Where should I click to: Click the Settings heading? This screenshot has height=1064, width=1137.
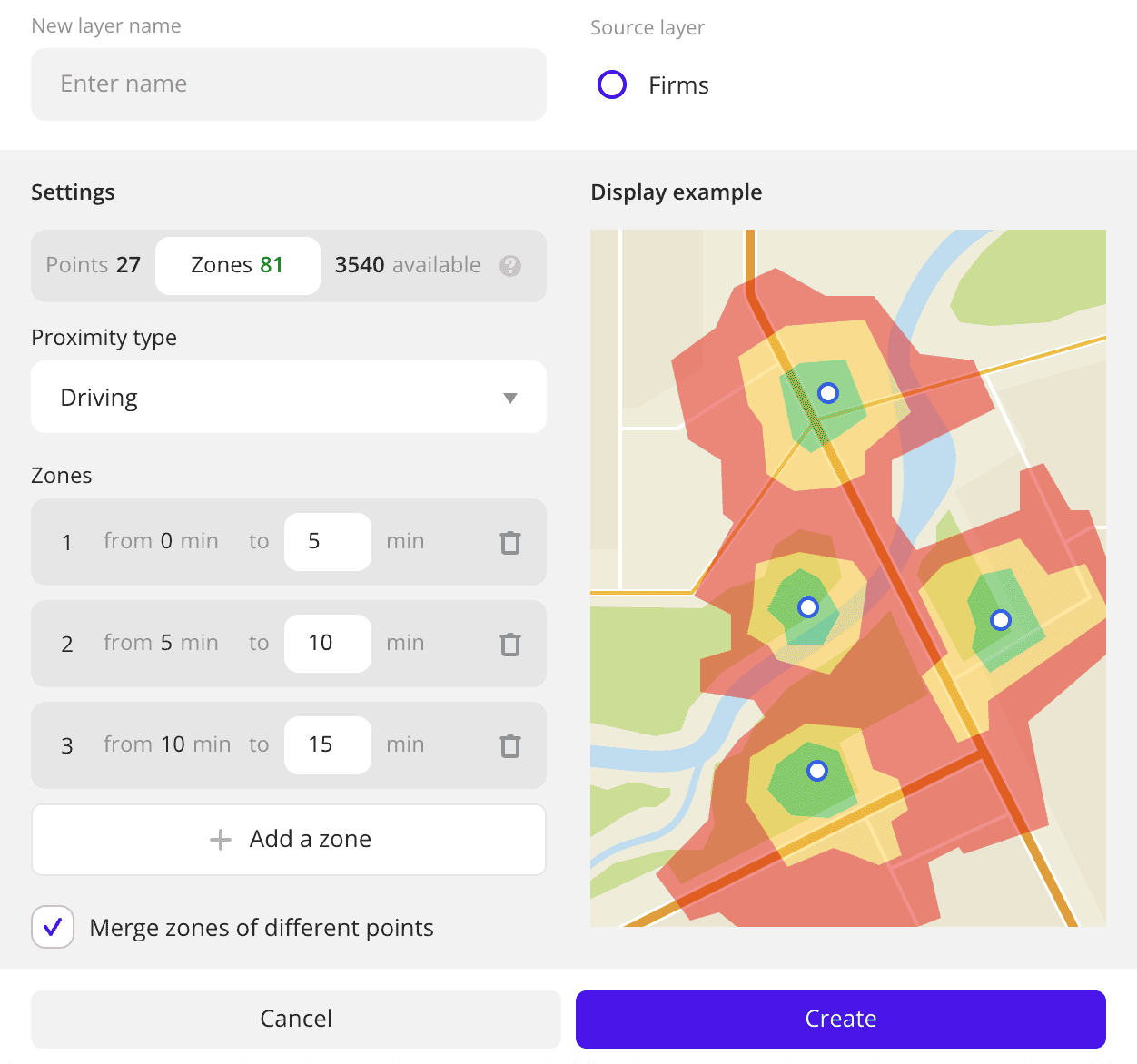[74, 192]
